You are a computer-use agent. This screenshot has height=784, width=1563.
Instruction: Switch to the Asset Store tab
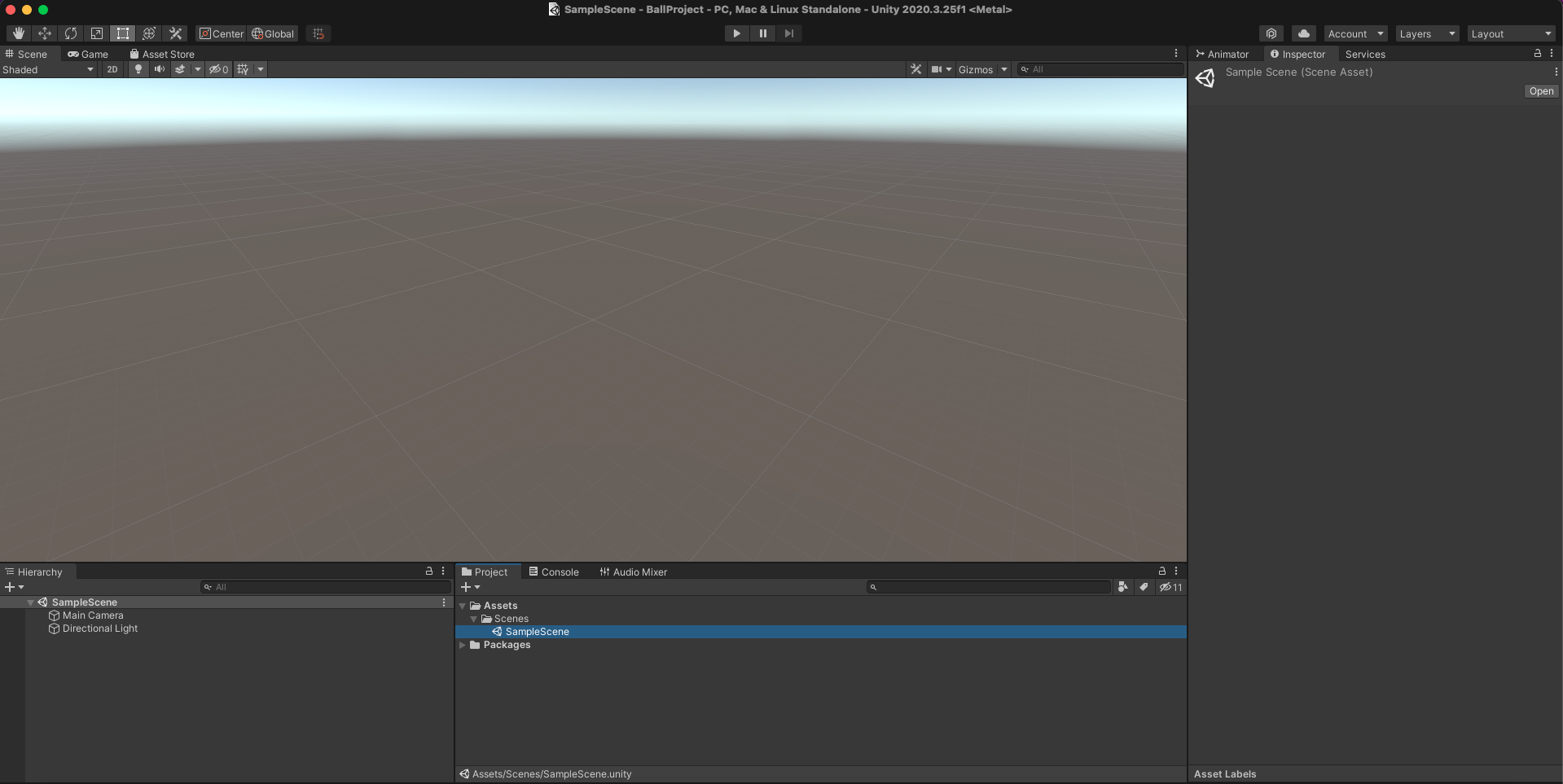pyautogui.click(x=162, y=54)
